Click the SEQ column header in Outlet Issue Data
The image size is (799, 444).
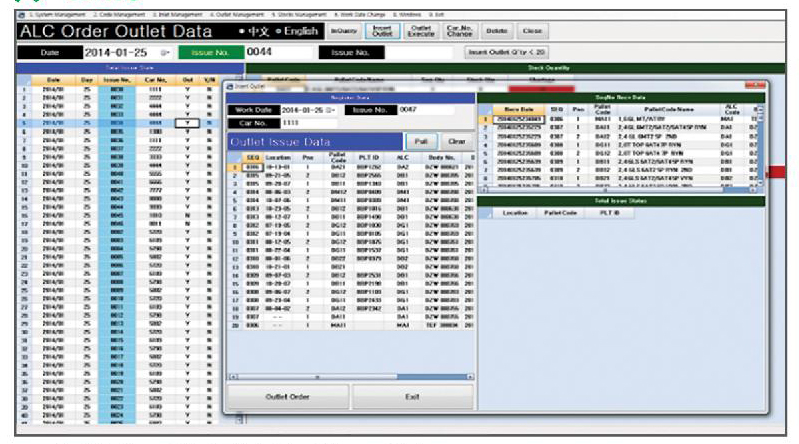click(x=253, y=158)
